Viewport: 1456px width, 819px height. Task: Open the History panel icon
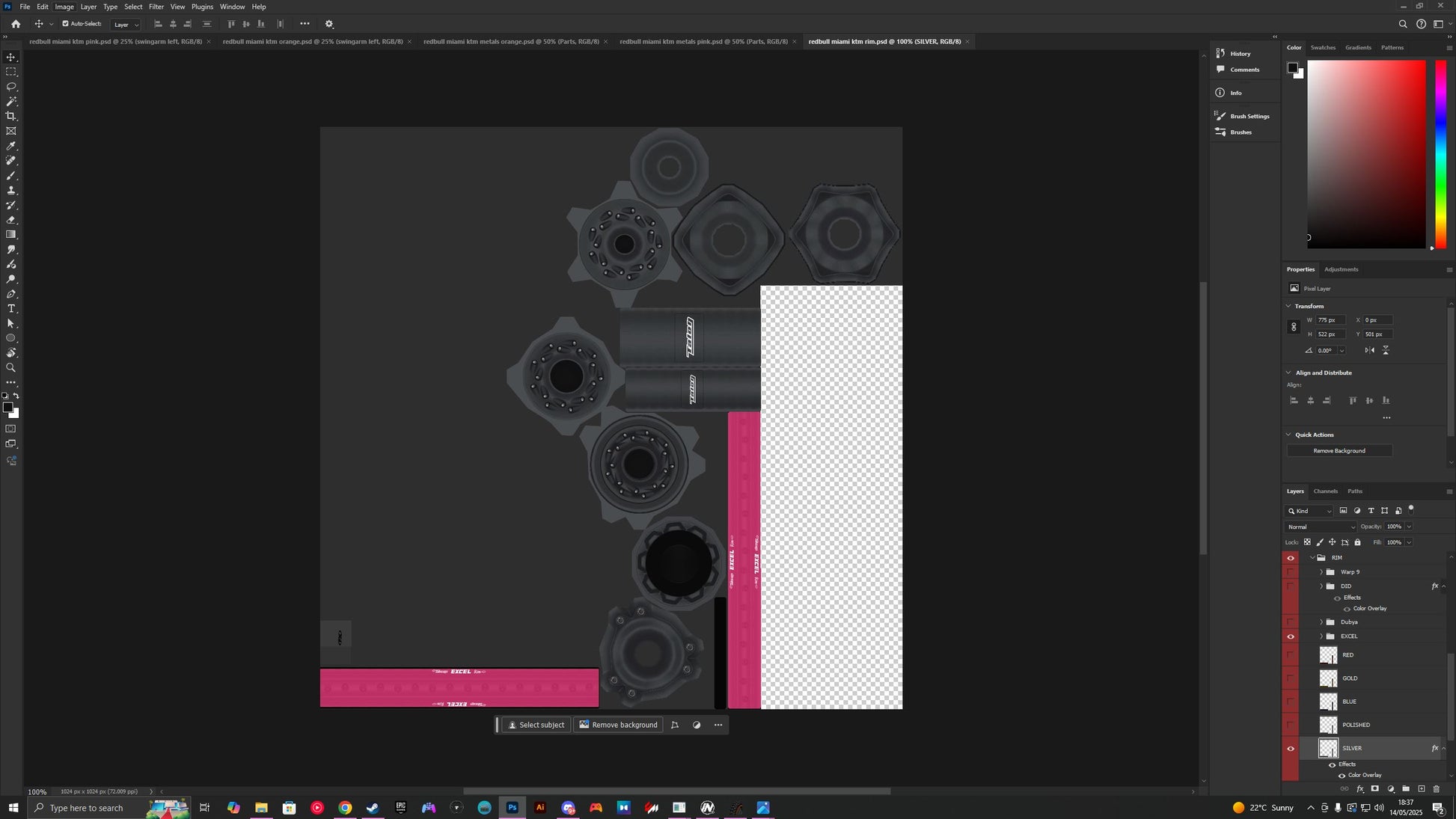pyautogui.click(x=1220, y=53)
